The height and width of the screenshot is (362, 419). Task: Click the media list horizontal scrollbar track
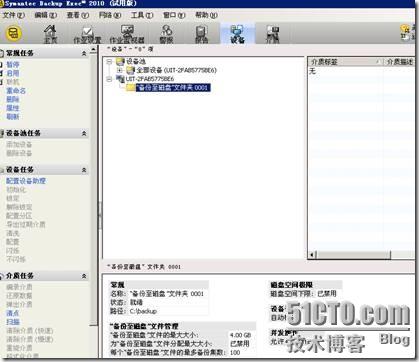tap(402, 255)
